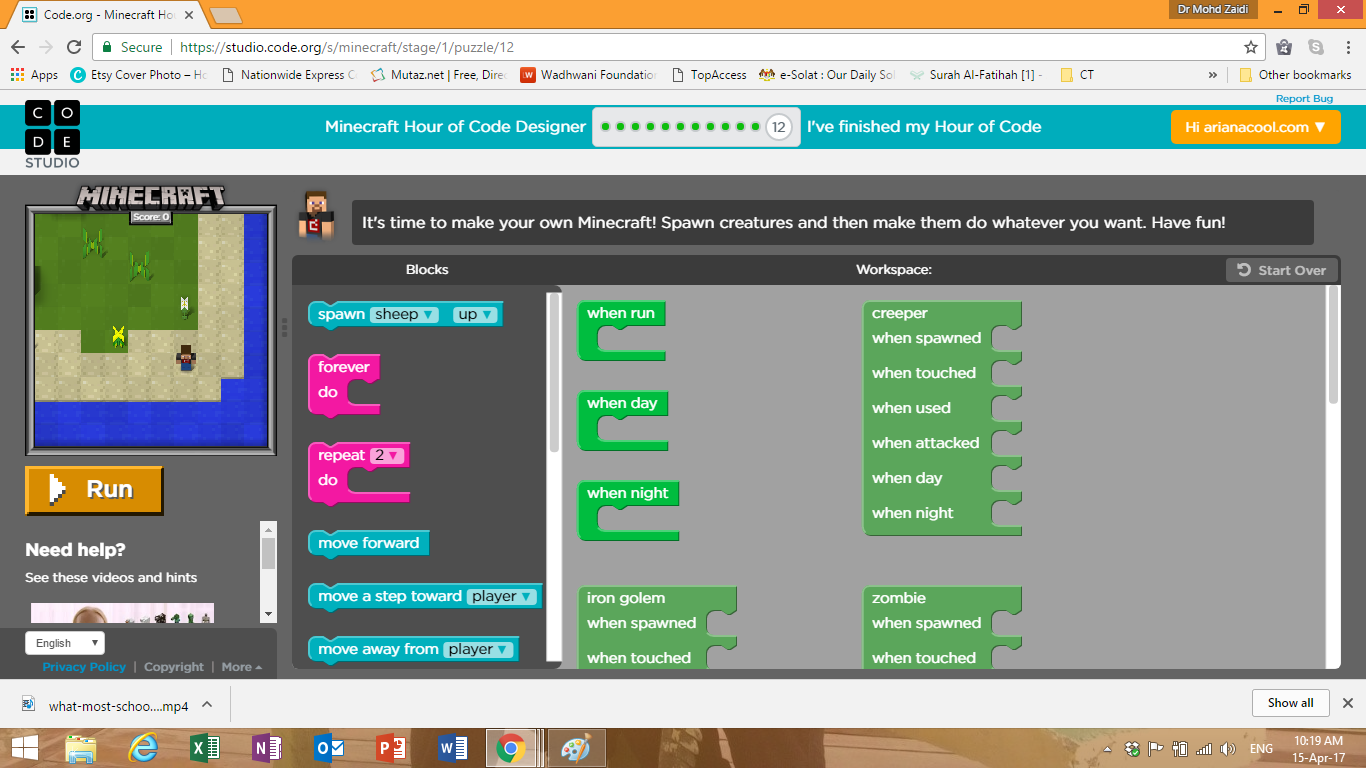Select the pink 'forever do' block
Image resolution: width=1366 pixels, height=768 pixels.
pos(343,384)
